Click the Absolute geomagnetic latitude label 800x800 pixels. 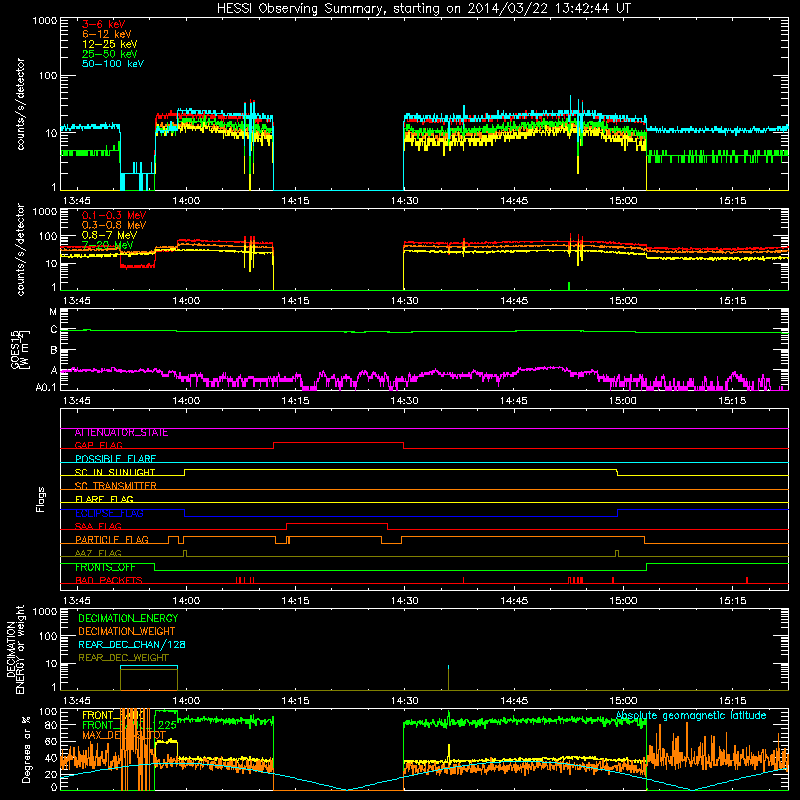point(691,716)
